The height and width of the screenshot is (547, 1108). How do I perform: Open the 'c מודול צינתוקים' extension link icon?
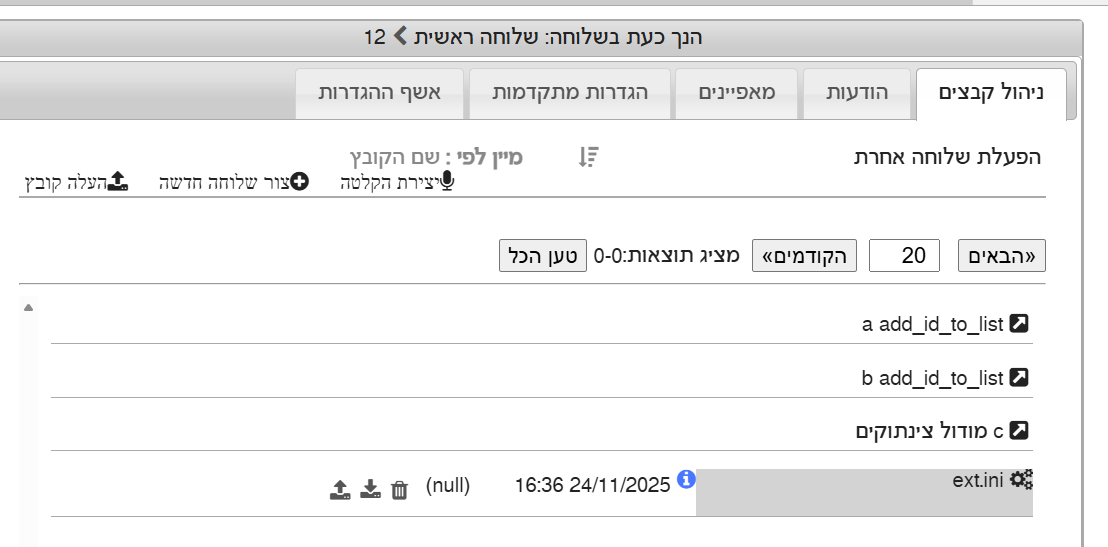(1019, 431)
